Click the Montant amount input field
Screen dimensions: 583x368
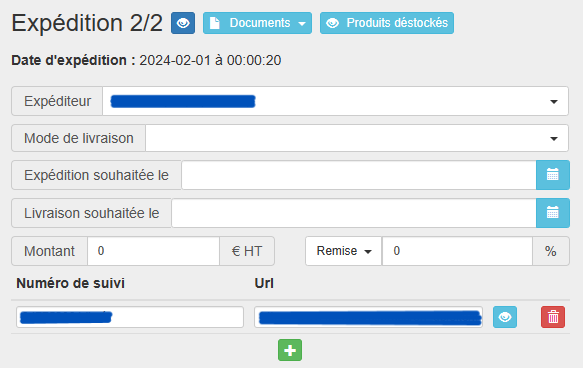pos(153,251)
